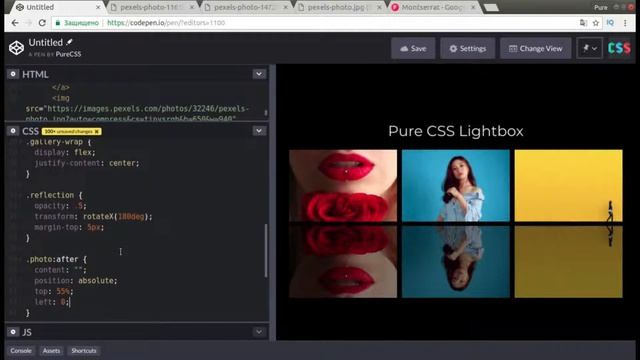
Task: Switch to the Montserrat Google Fonts tab
Action: click(433, 7)
